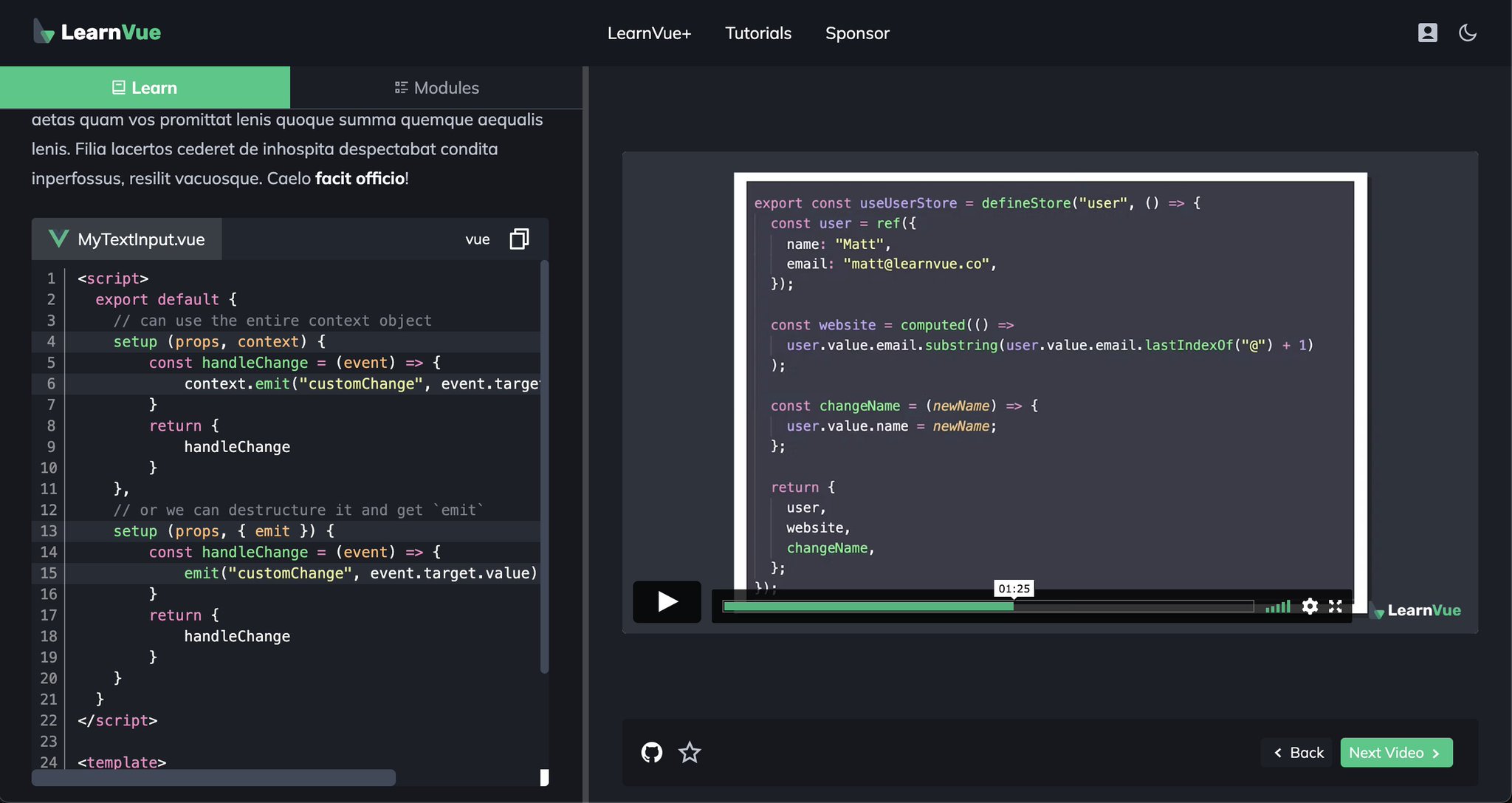The width and height of the screenshot is (1512, 803).
Task: Select the Learn tab
Action: pos(145,87)
